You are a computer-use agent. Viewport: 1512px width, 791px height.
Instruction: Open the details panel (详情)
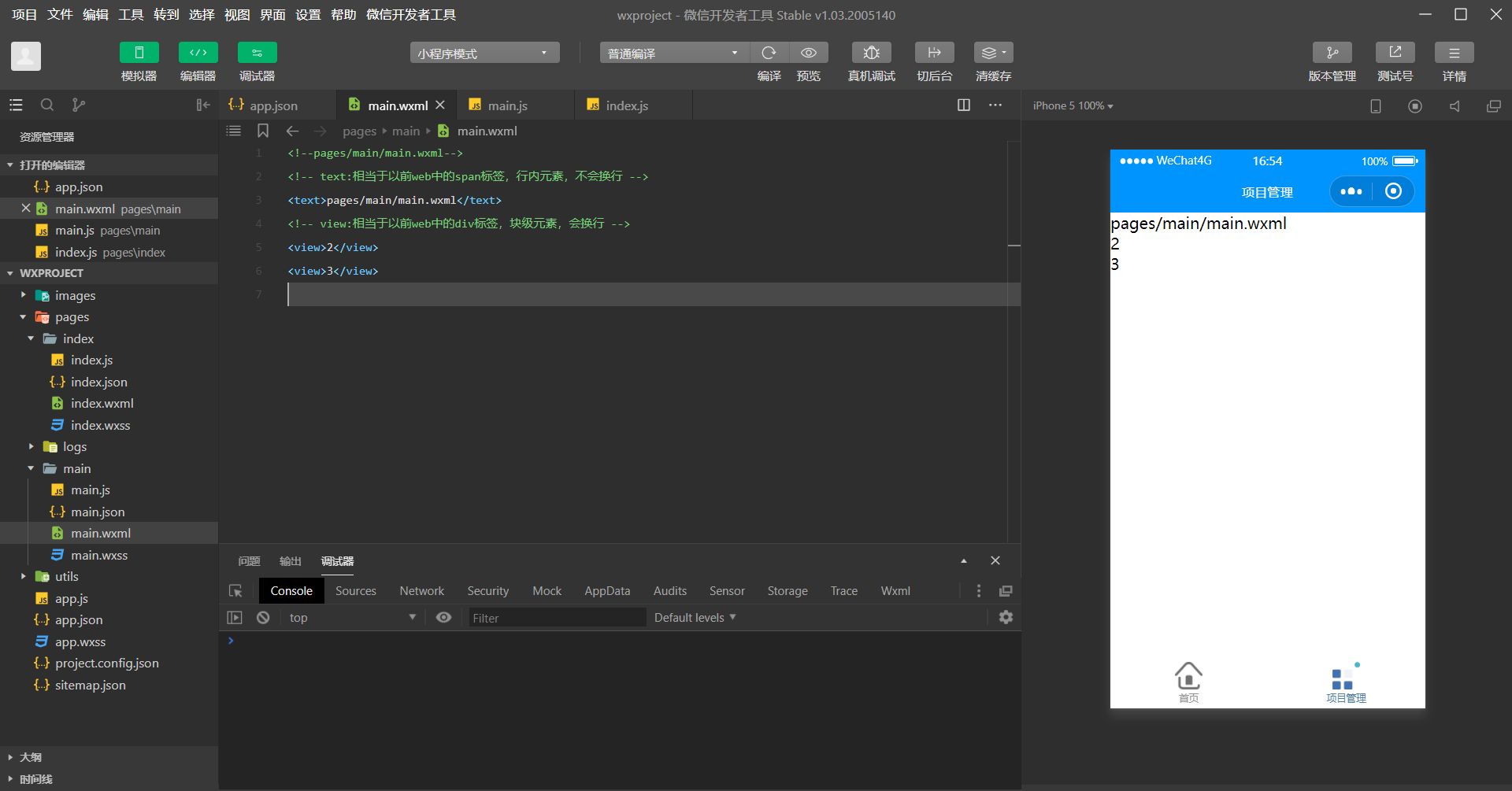tap(1455, 53)
